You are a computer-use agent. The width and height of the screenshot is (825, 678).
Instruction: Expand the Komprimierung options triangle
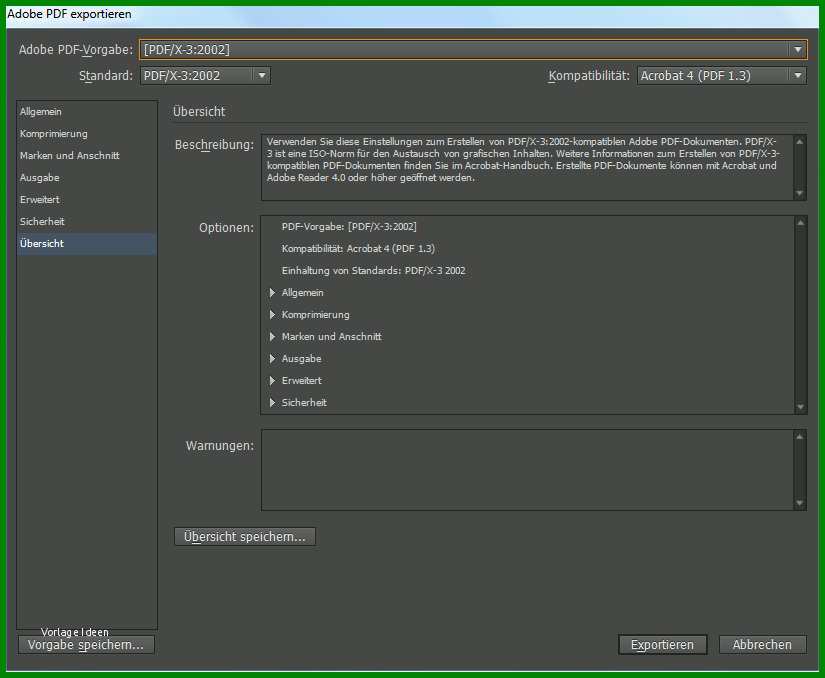[273, 315]
